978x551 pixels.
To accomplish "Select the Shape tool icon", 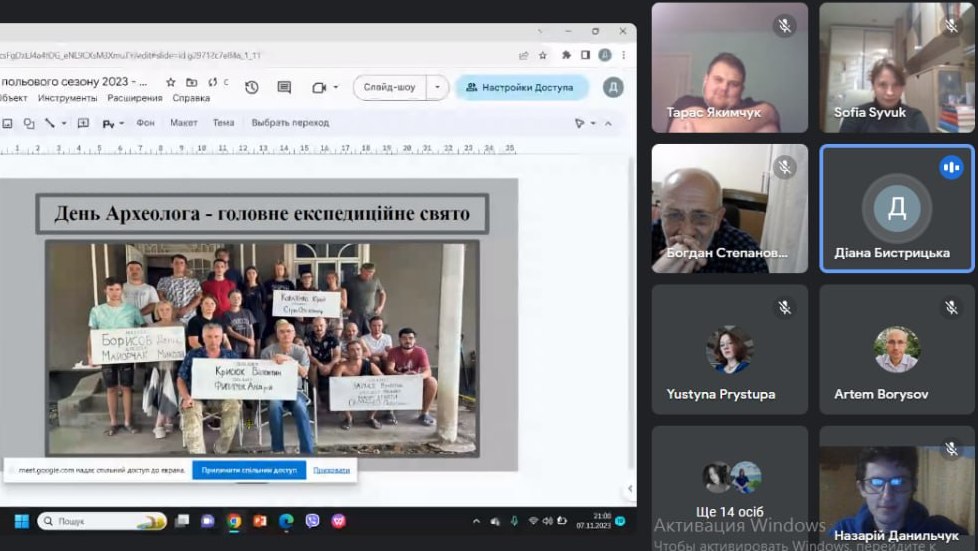I will click(x=29, y=123).
